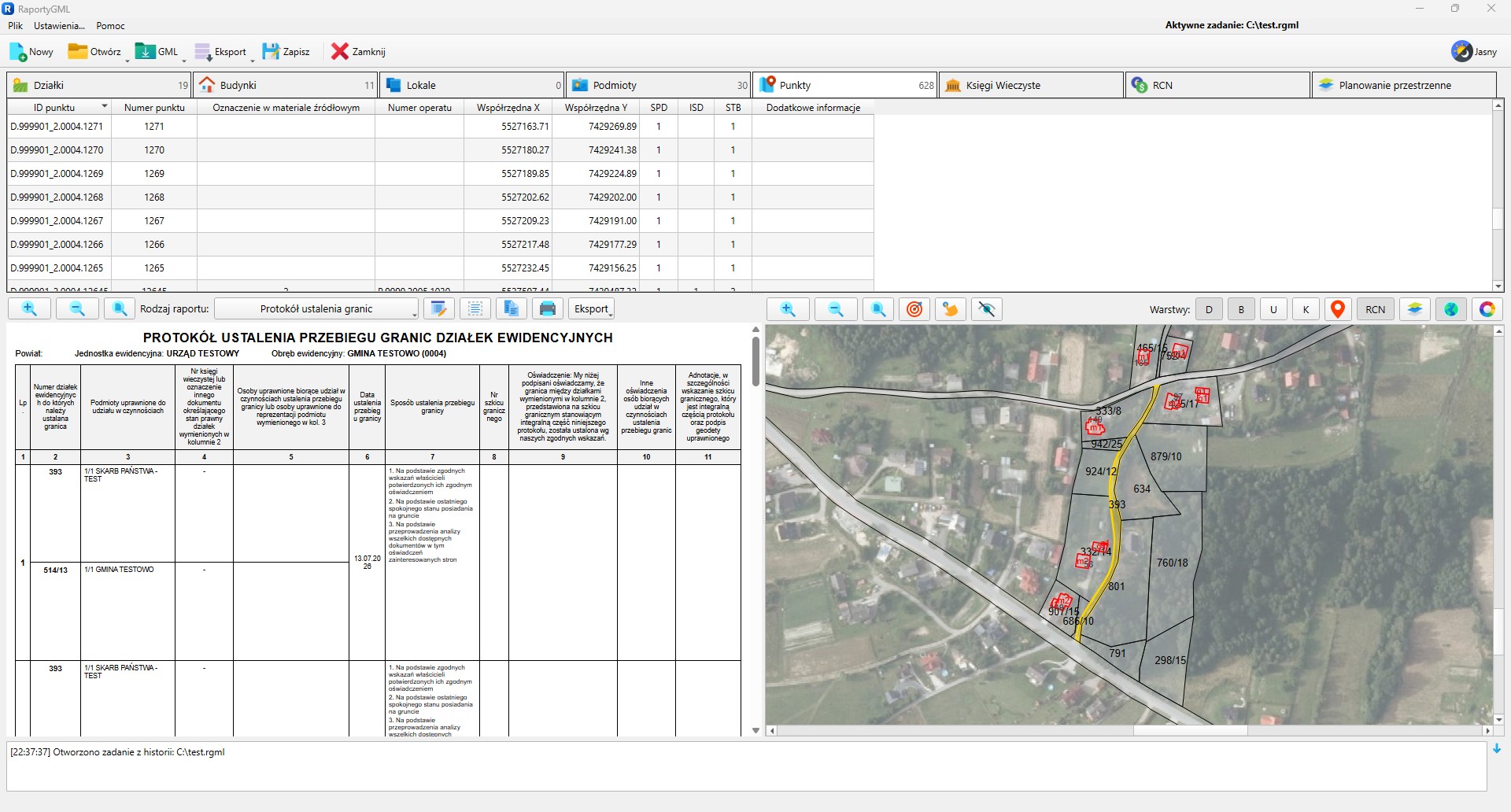1511x812 pixels.
Task: Open the Plik menu
Action: pyautogui.click(x=15, y=26)
